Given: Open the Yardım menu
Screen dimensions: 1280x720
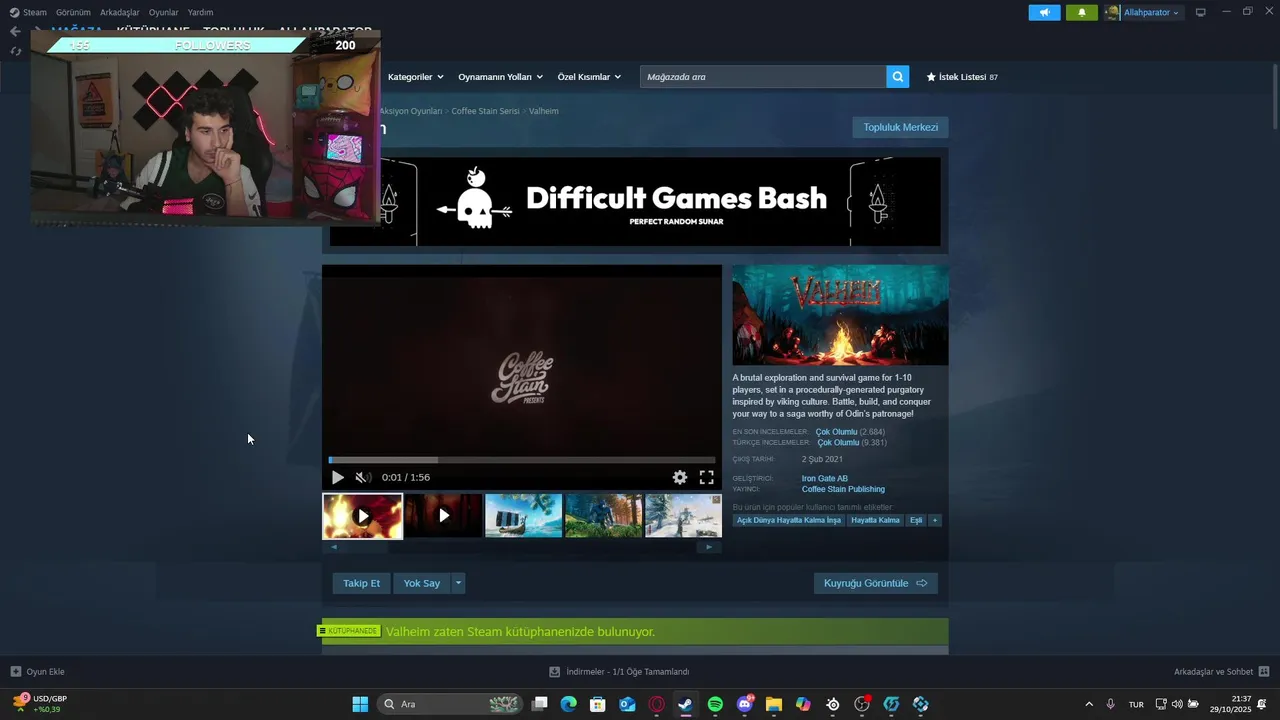Looking at the screenshot, I should coord(200,12).
